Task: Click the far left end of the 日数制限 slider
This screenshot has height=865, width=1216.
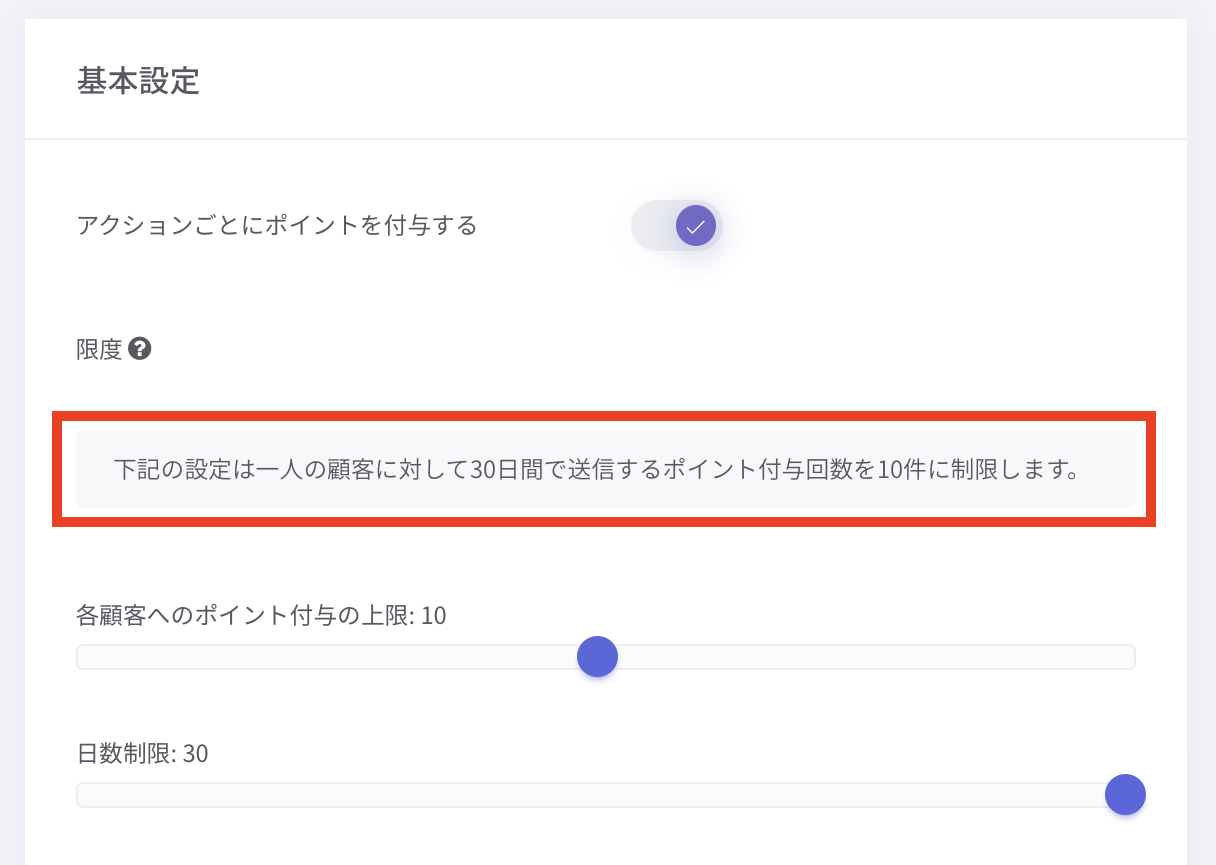Action: coord(81,795)
